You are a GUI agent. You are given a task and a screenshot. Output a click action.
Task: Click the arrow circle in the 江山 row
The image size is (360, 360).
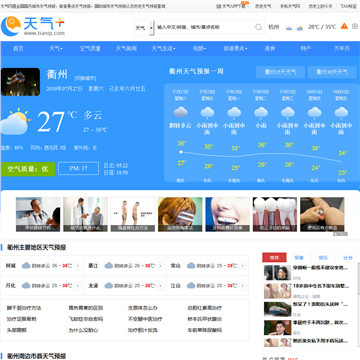coord(243,286)
